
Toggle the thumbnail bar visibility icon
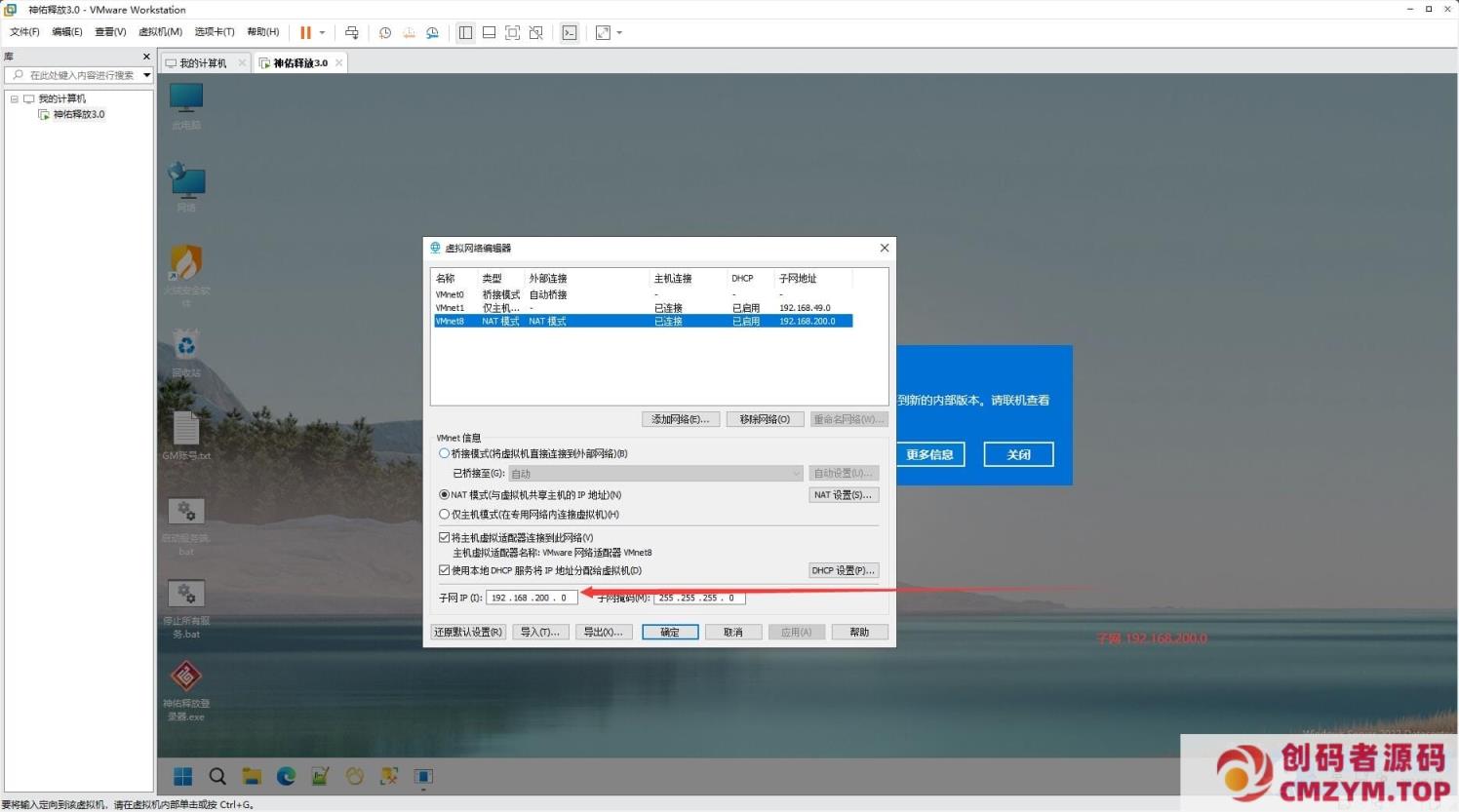coord(489,32)
